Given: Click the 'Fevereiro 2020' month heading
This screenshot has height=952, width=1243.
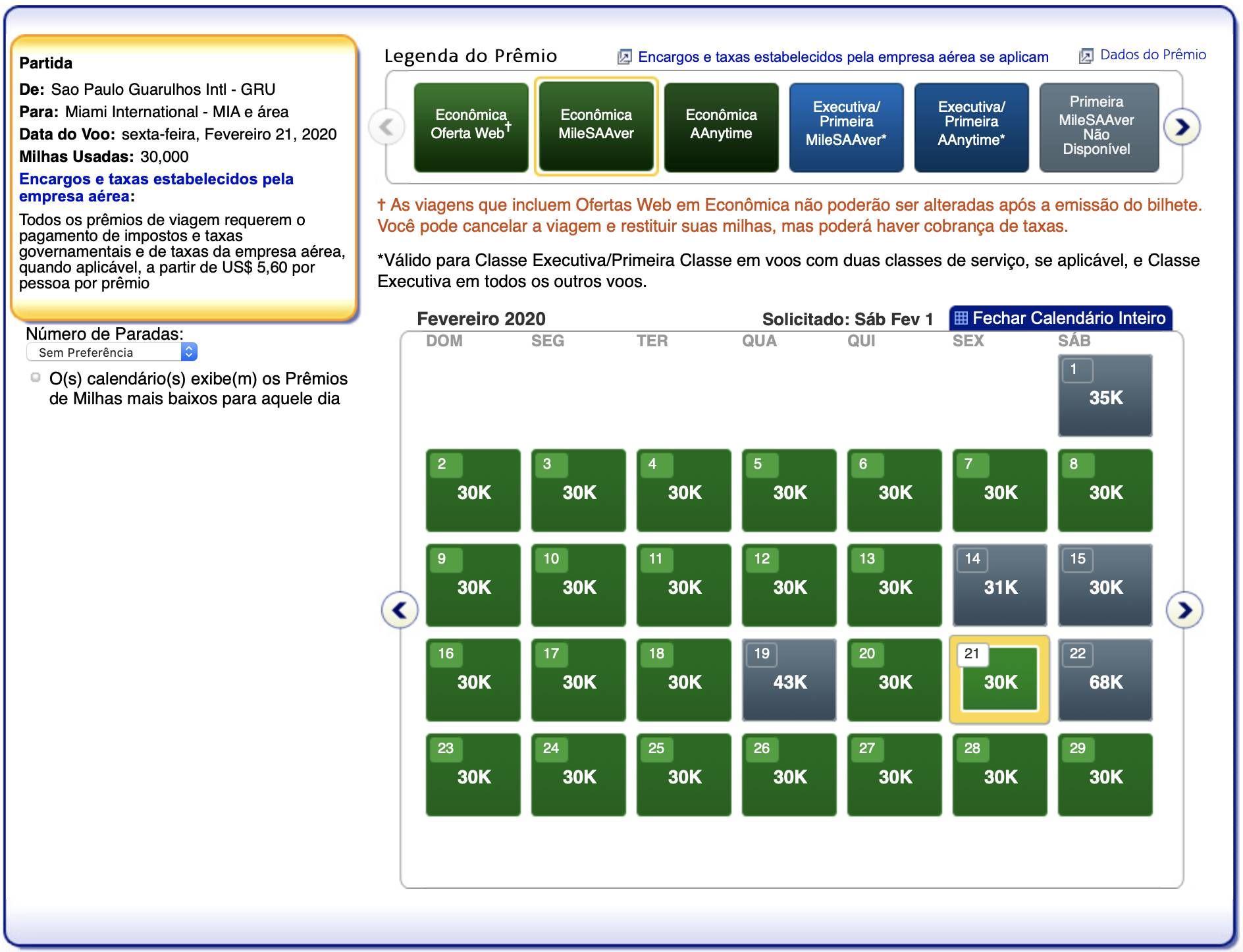Looking at the screenshot, I should coord(481,319).
